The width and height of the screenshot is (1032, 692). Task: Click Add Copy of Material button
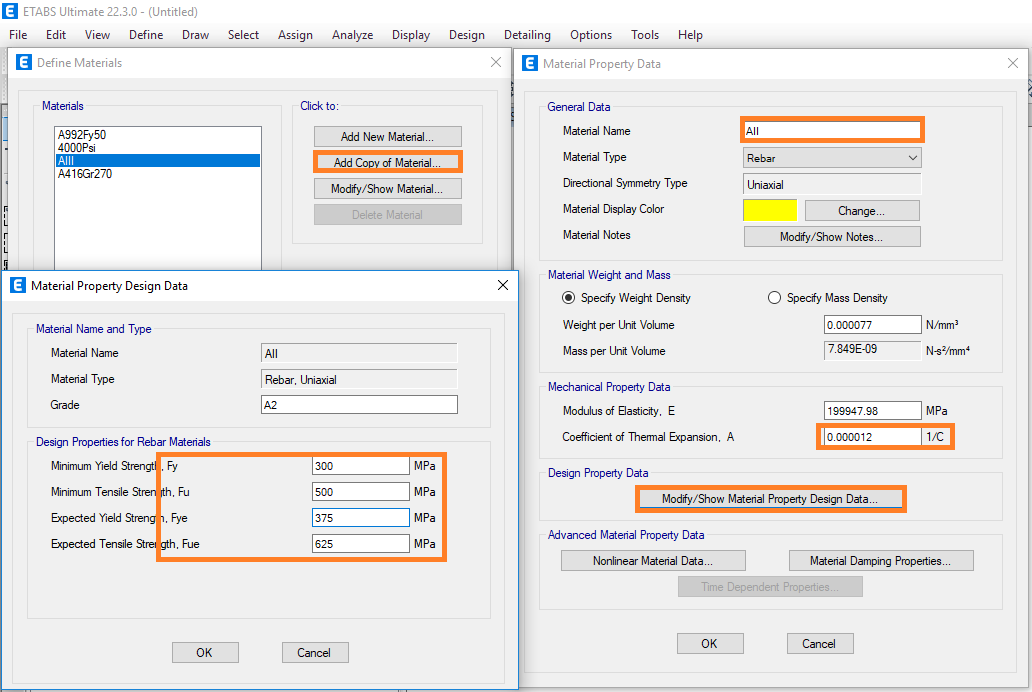[388, 163]
